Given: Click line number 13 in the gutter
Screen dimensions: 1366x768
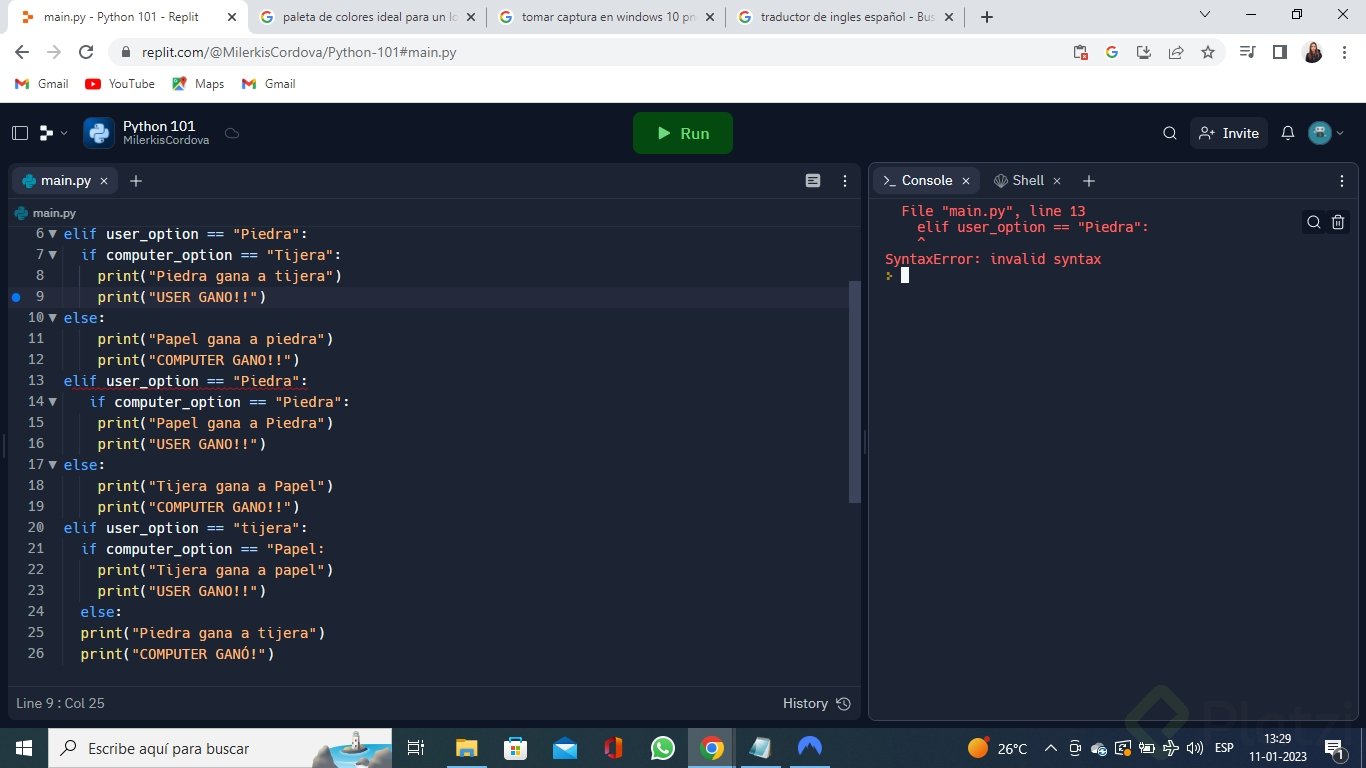Looking at the screenshot, I should click(36, 381).
